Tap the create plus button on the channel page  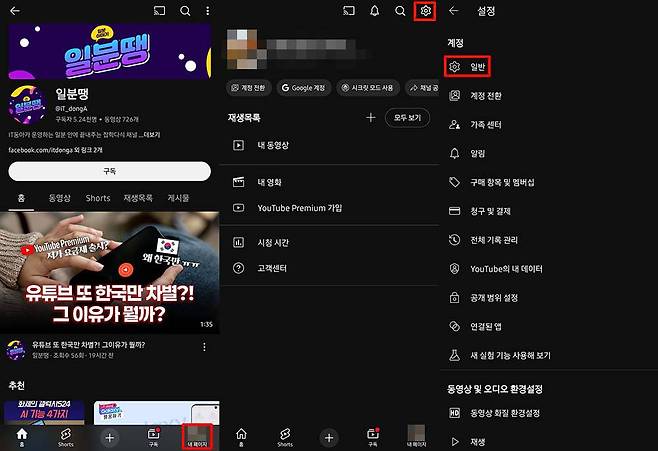(110, 438)
